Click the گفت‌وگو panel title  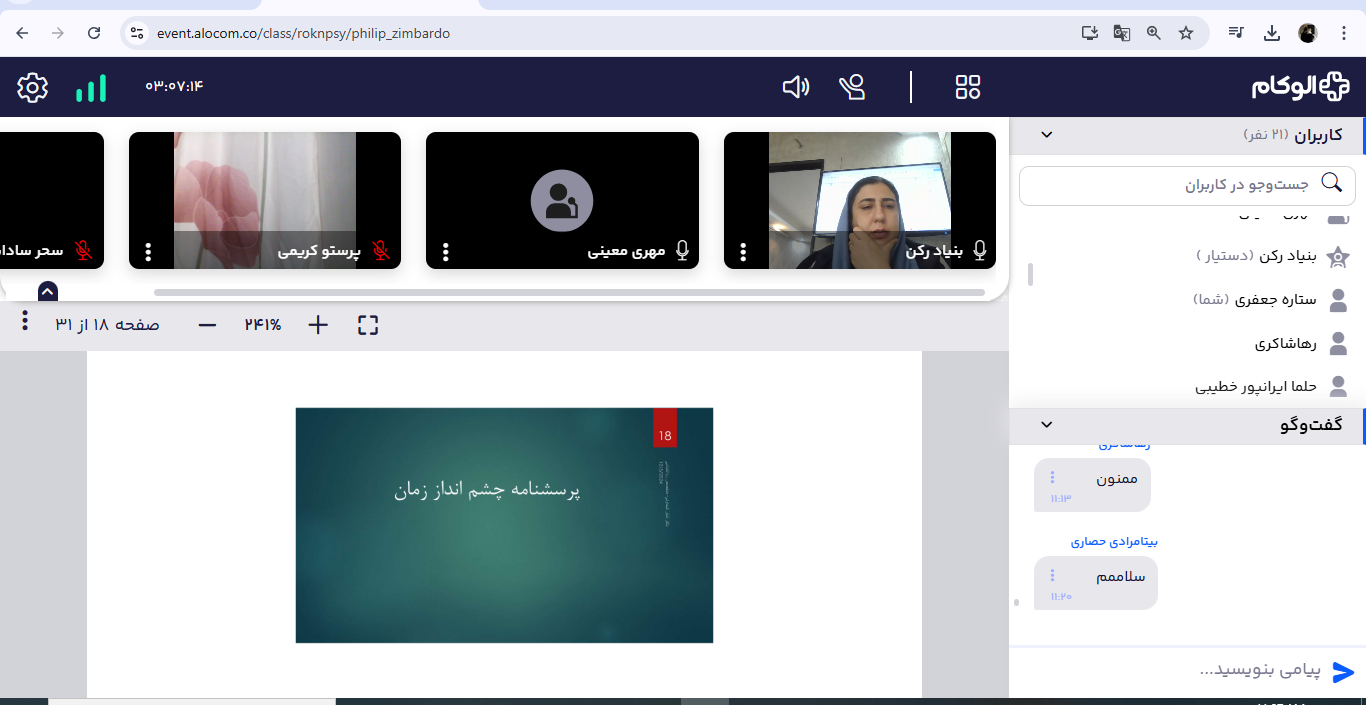point(1311,425)
